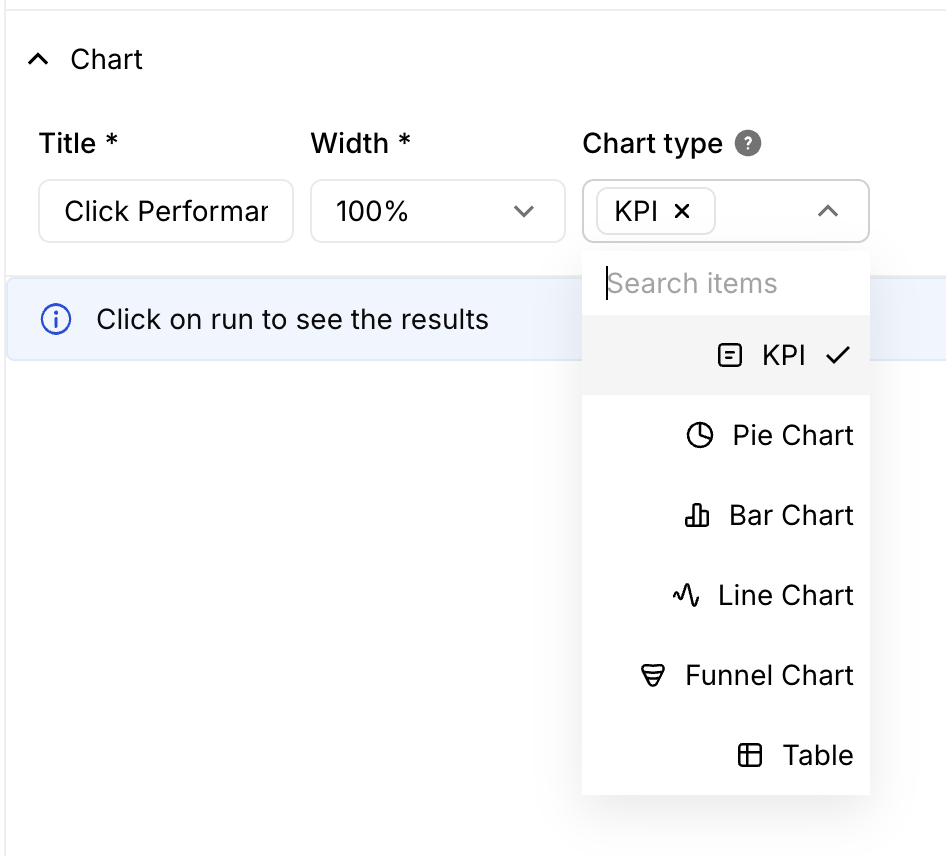
Task: Close the Chart type dropdown arrow
Action: [828, 211]
